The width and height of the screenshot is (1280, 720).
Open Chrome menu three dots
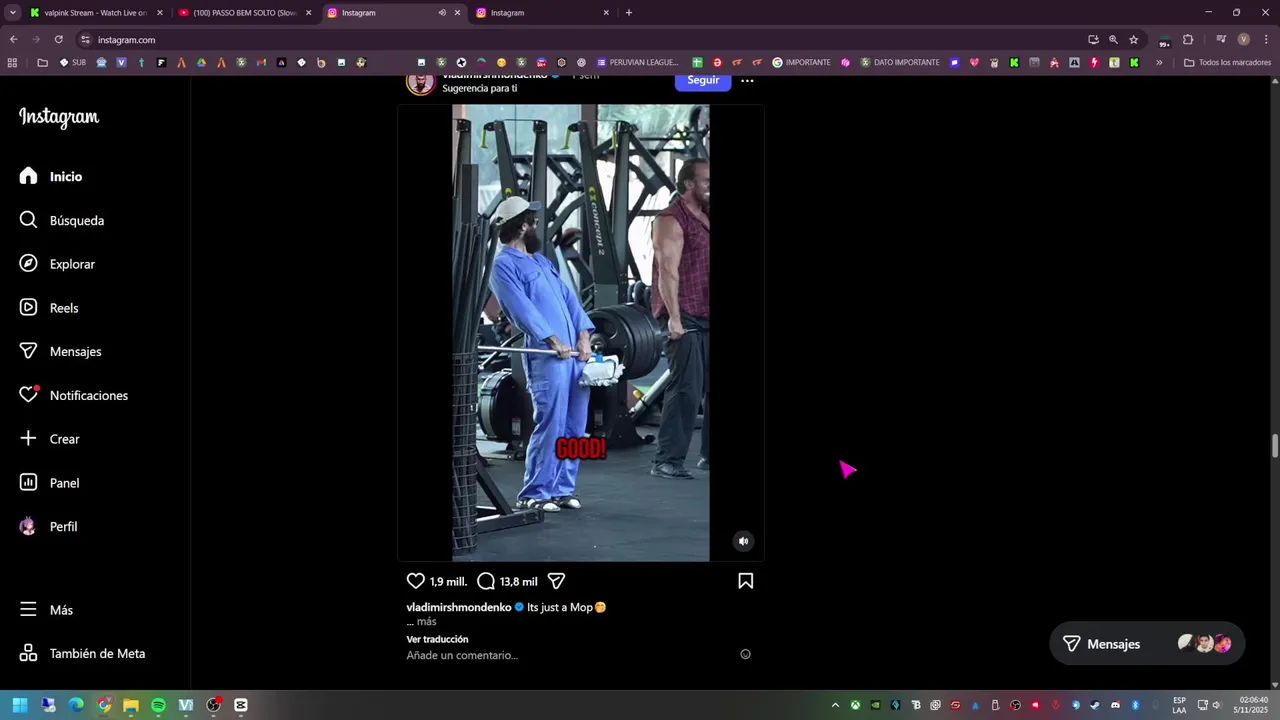pyautogui.click(x=1265, y=40)
